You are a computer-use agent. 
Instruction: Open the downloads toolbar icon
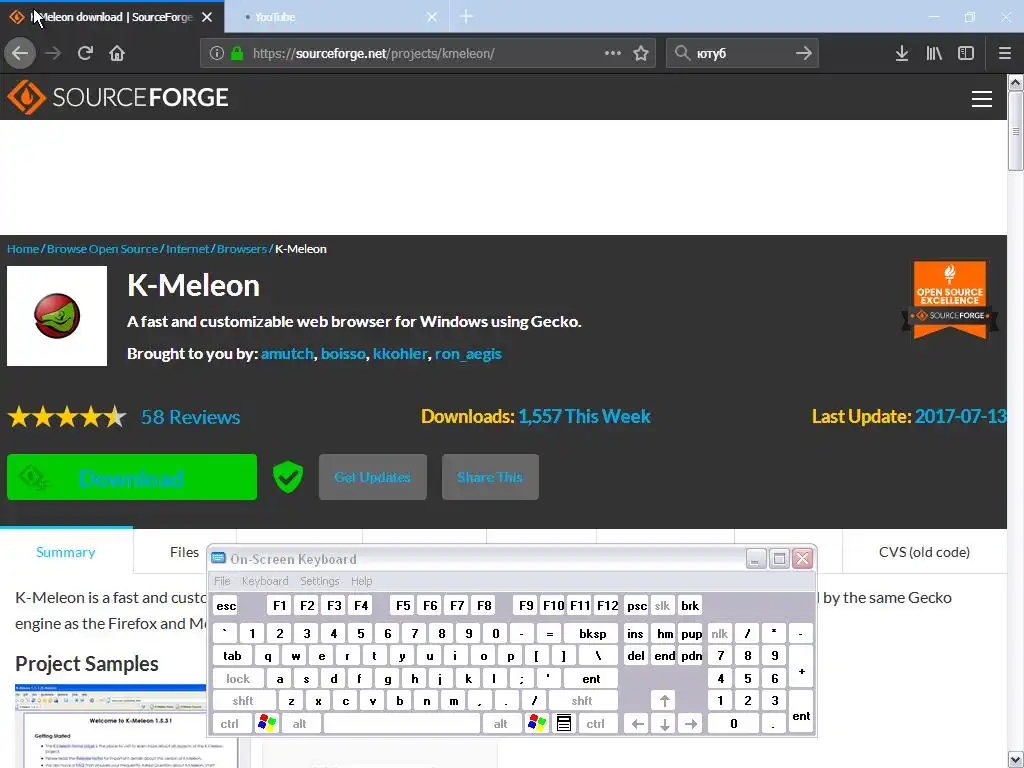coord(902,53)
